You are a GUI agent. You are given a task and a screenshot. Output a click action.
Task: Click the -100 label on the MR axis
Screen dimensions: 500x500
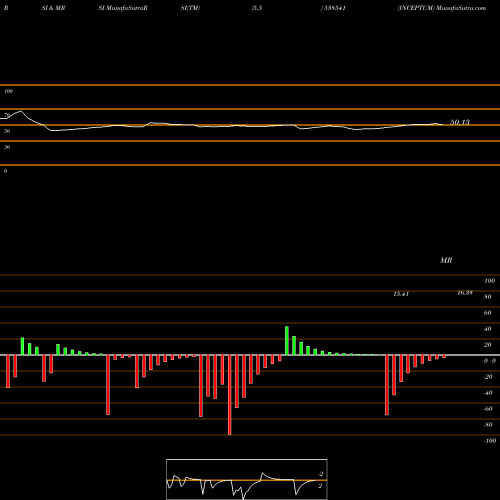[x=490, y=441]
